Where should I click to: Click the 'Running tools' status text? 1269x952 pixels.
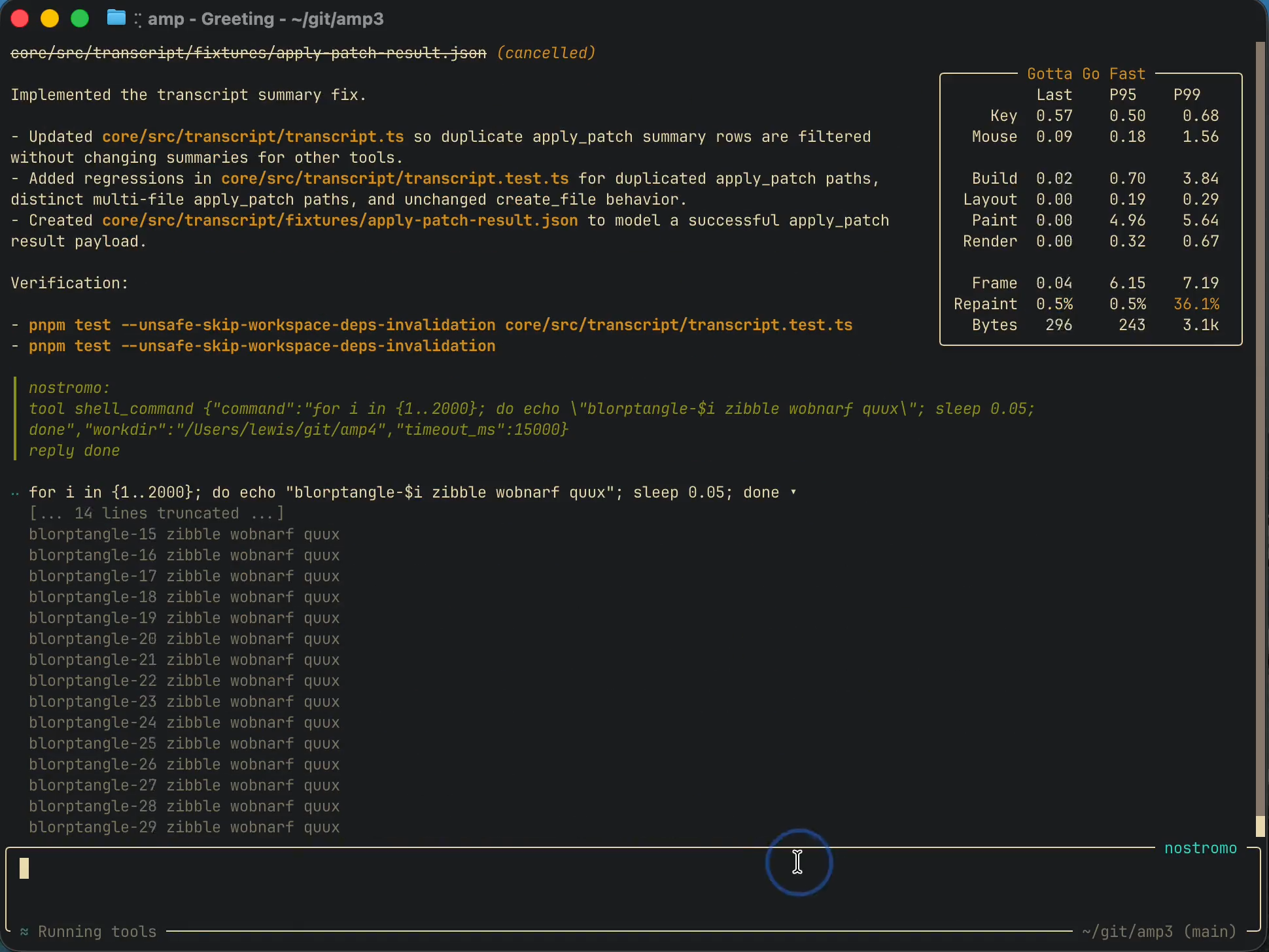click(97, 932)
